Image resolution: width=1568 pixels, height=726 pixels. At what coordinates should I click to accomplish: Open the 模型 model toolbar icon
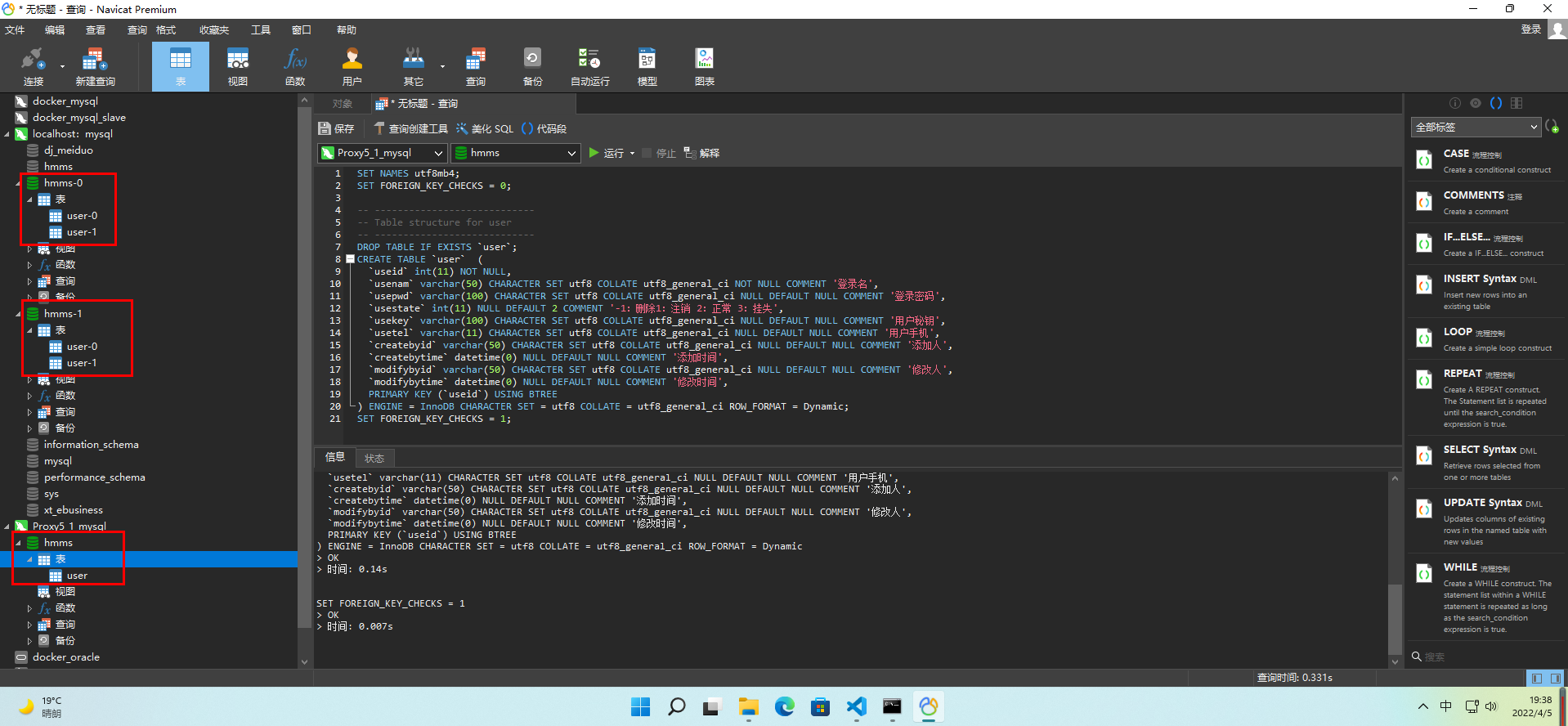point(647,66)
